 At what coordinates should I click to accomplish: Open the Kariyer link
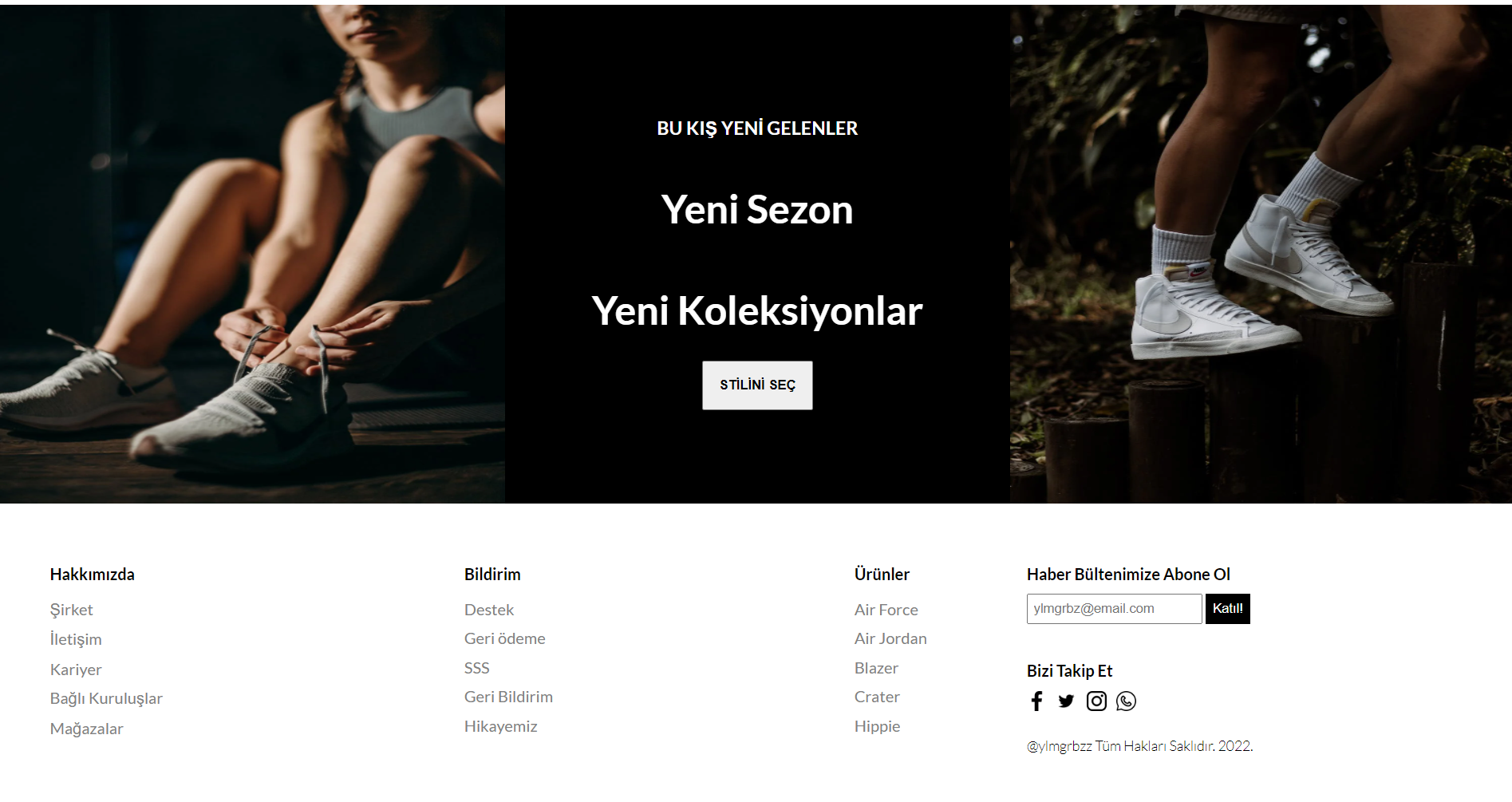[76, 670]
